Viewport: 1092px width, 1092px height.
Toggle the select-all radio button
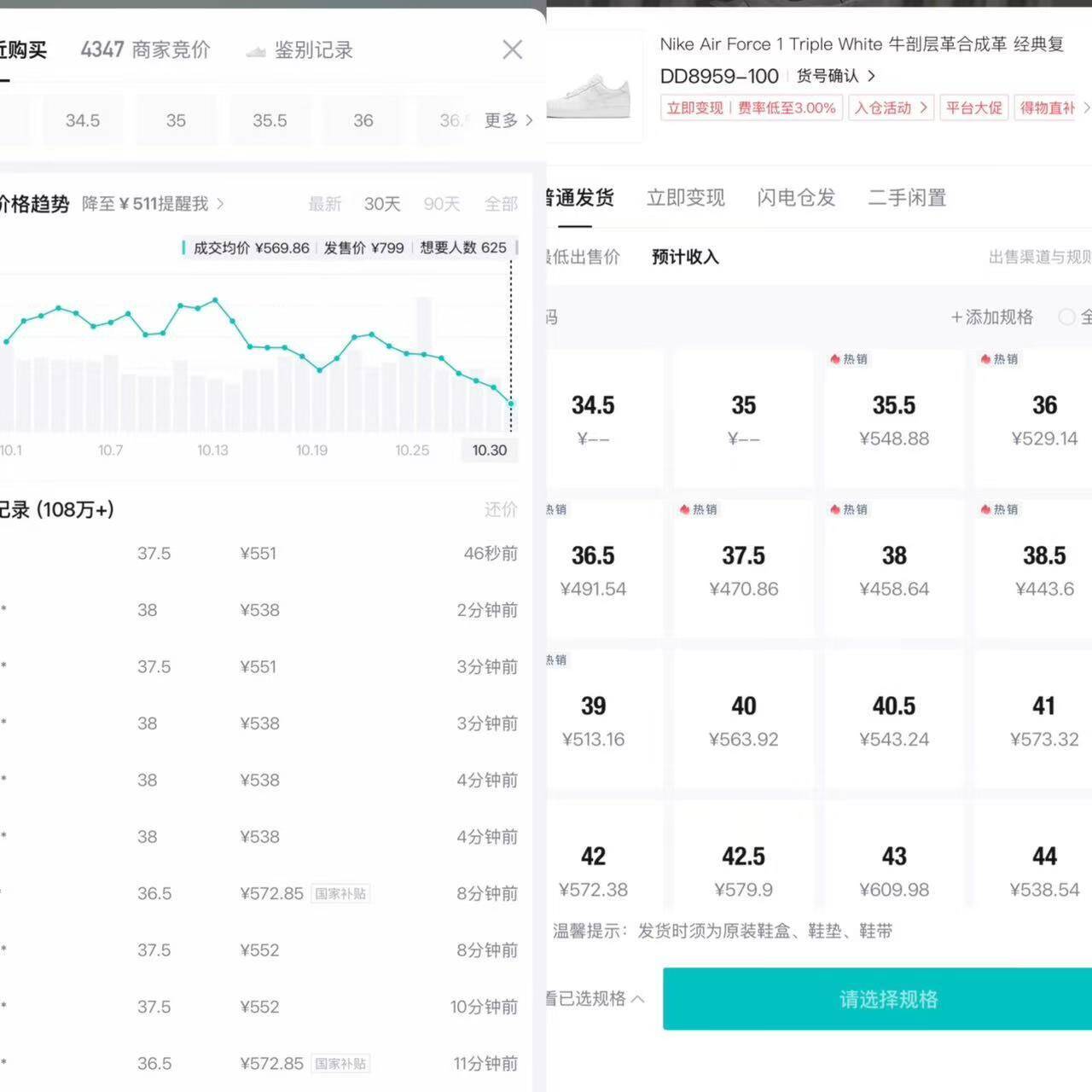click(x=1066, y=317)
